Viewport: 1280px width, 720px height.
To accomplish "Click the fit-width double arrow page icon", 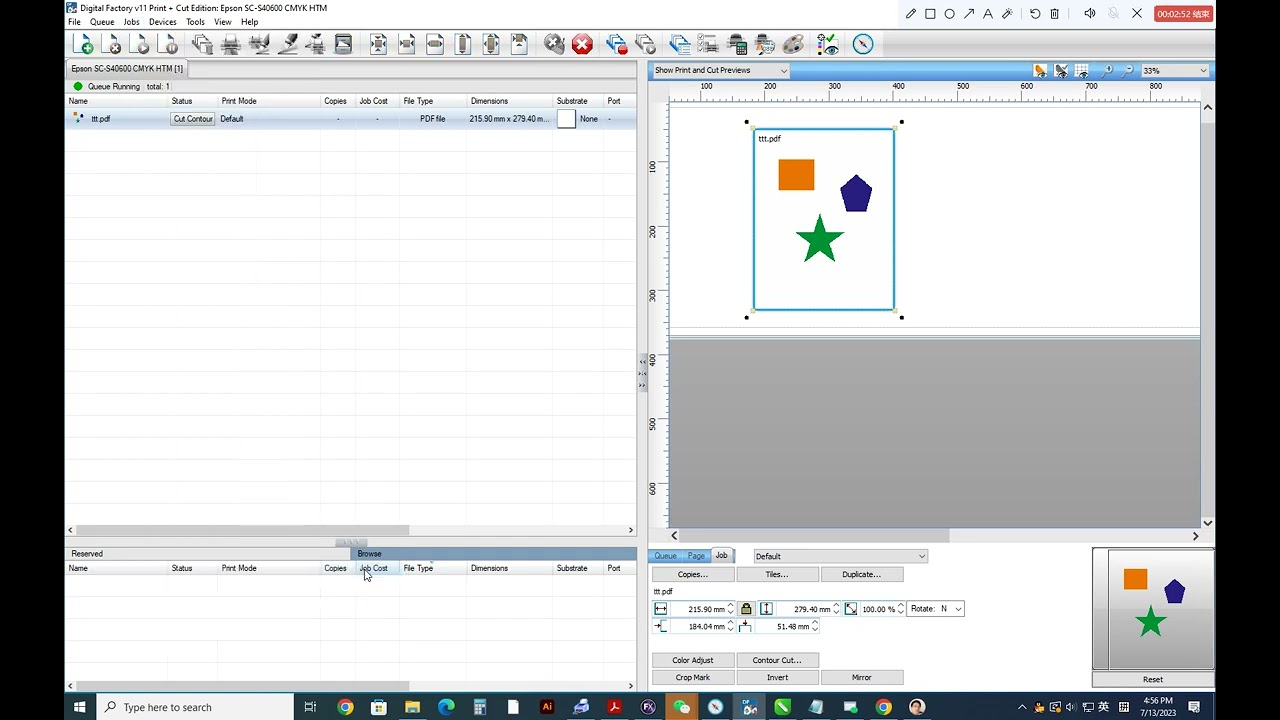I will coord(435,44).
